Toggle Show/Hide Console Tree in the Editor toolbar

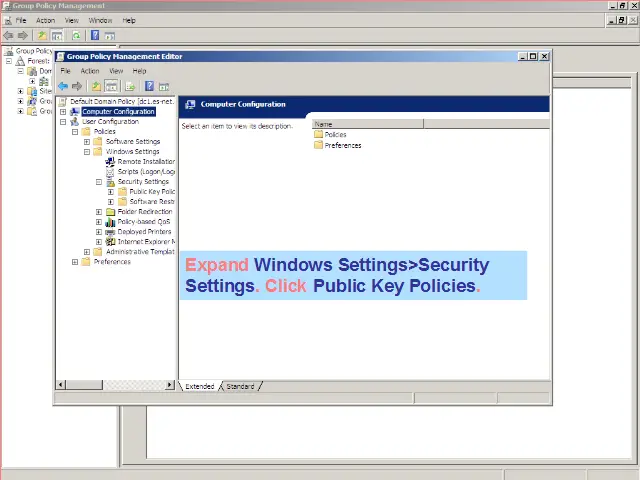pos(111,86)
